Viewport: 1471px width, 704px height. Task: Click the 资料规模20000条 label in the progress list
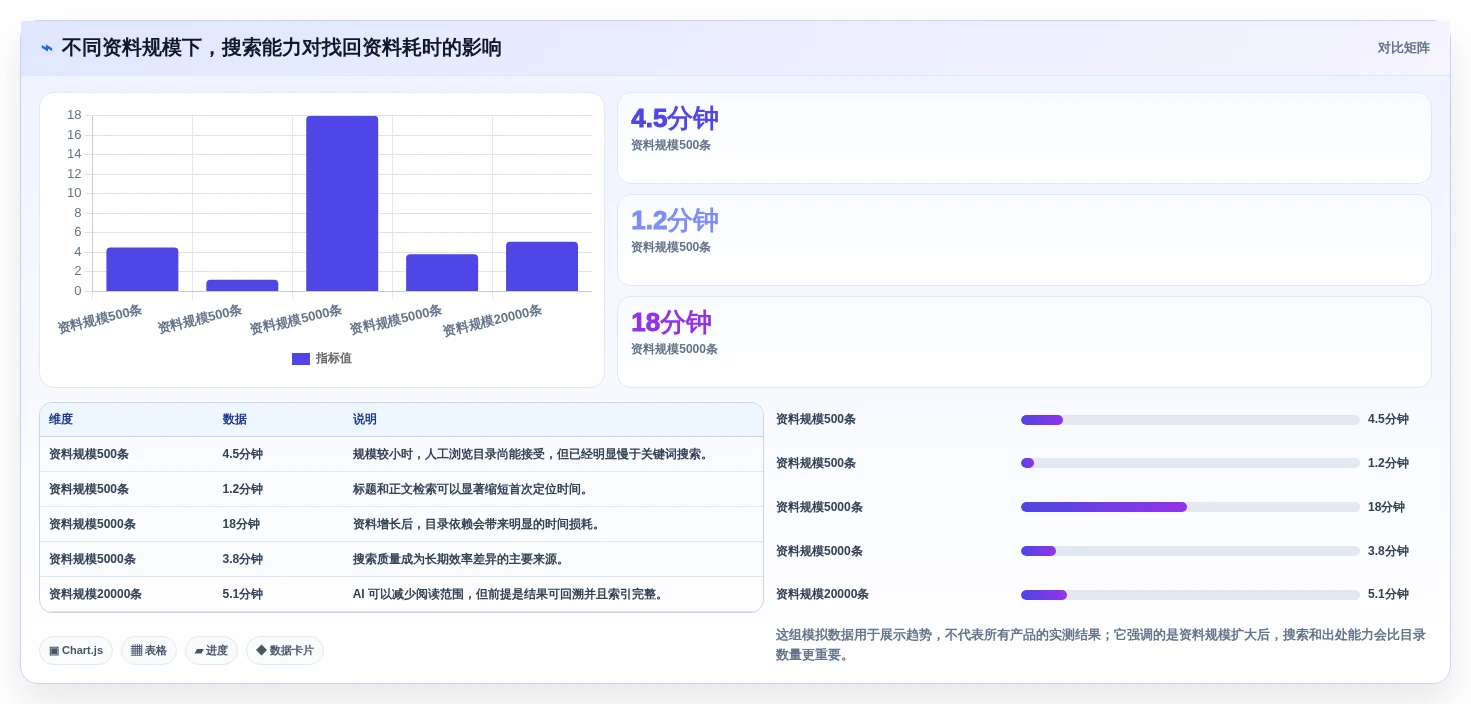coord(822,594)
